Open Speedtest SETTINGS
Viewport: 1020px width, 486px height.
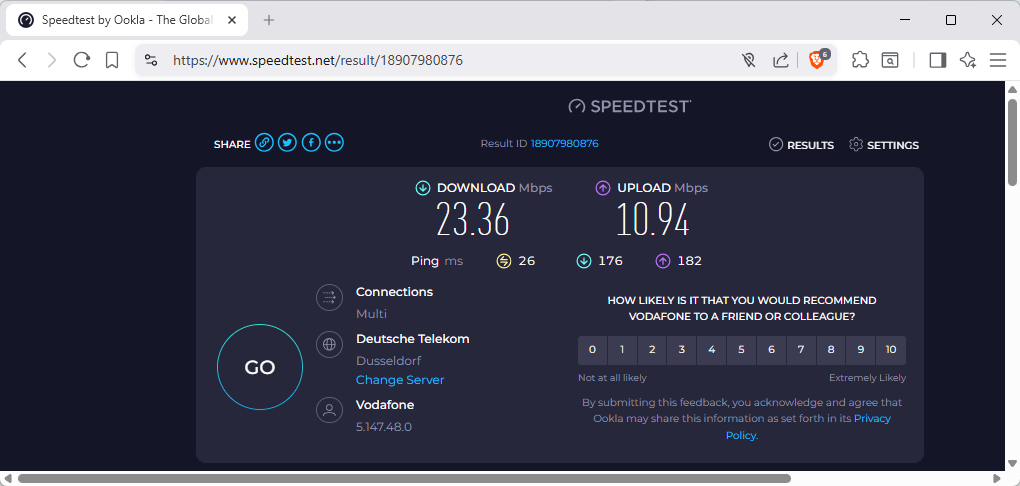pyautogui.click(x=883, y=145)
